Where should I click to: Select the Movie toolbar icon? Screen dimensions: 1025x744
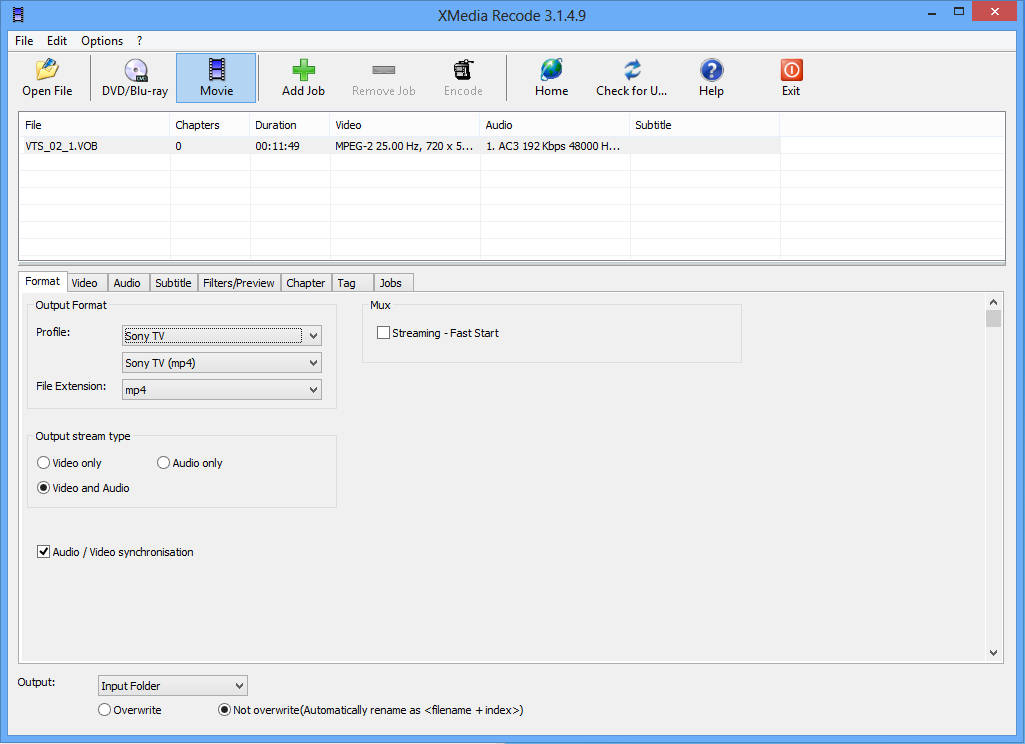coord(216,69)
